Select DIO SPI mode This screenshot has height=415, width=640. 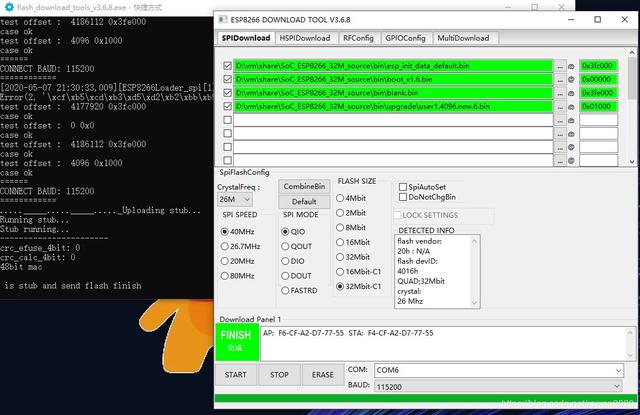point(293,261)
